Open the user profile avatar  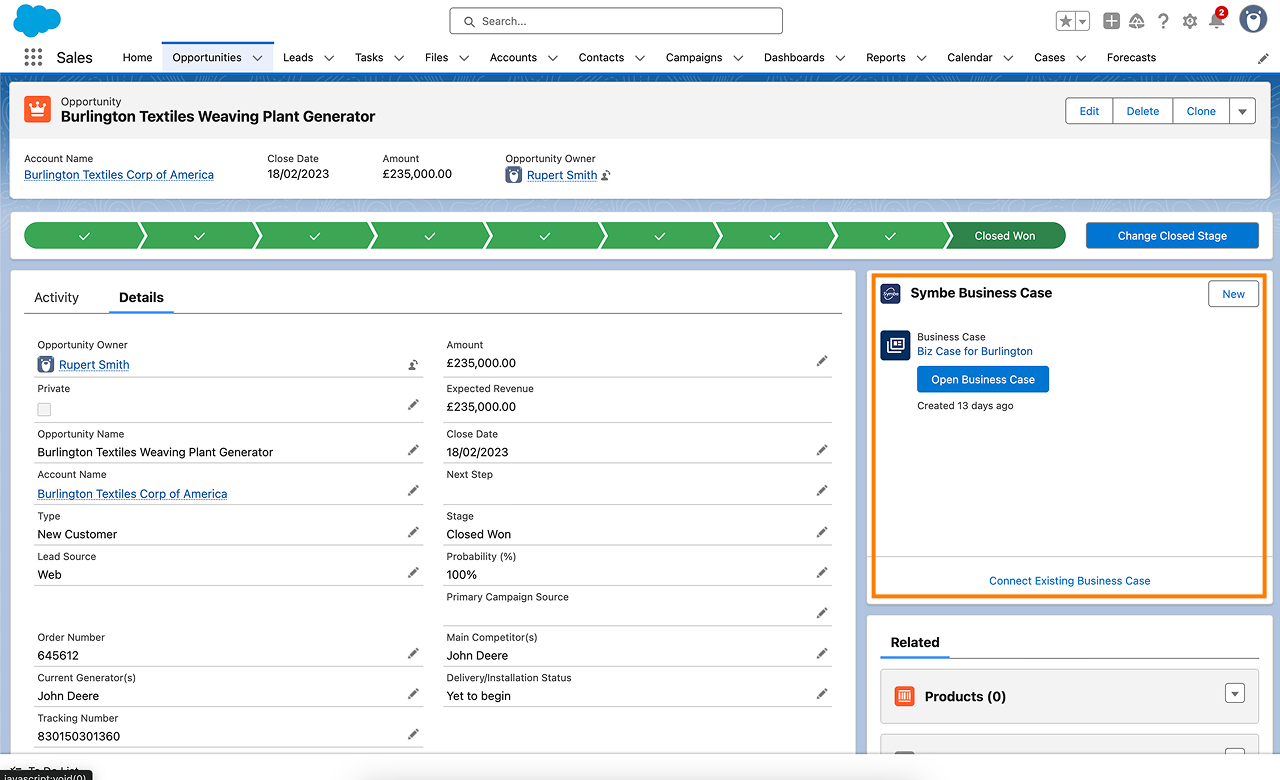pos(1253,19)
